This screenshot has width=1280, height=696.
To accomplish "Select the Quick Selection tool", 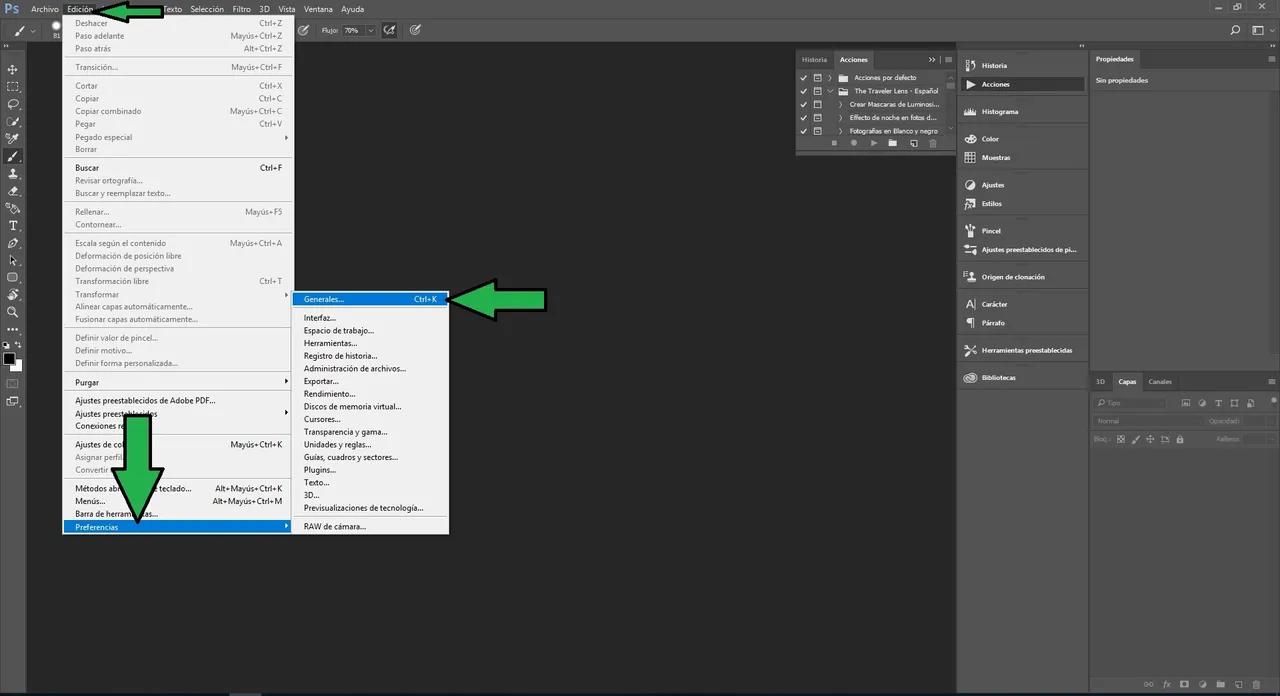I will click(13, 121).
